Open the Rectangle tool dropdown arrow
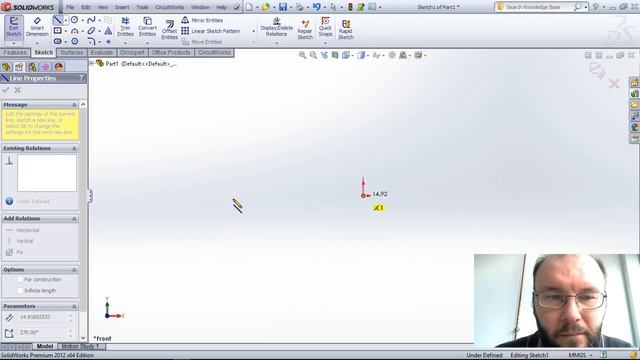This screenshot has width=640, height=360. pos(65,31)
